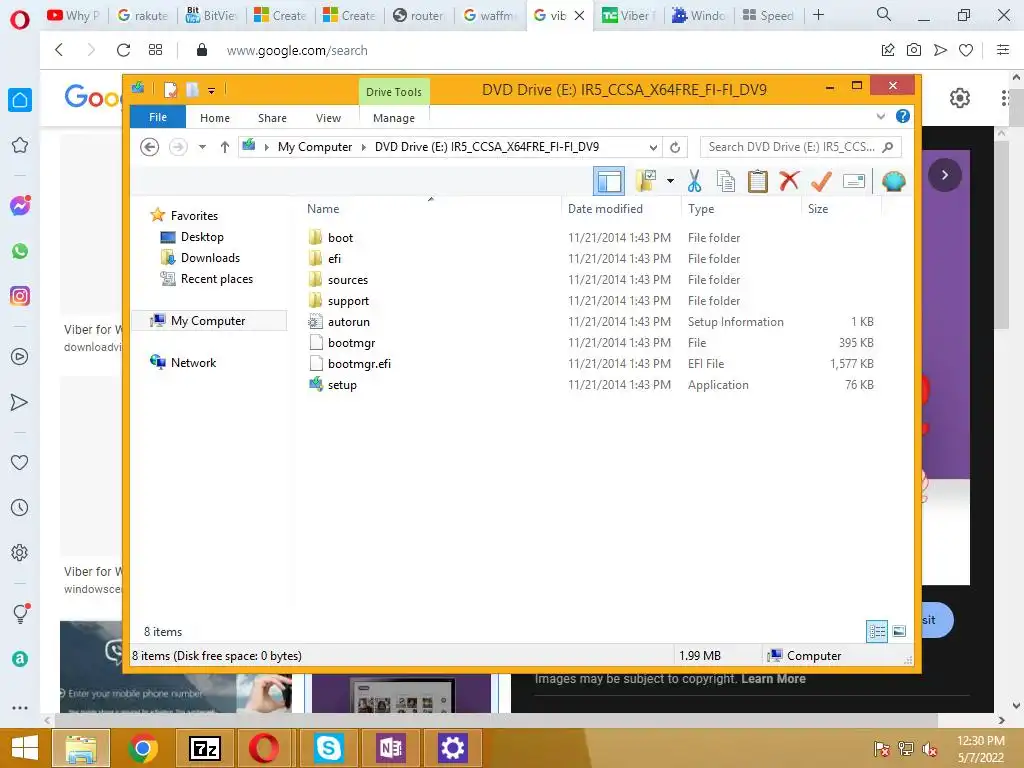
Task: Click the Search DVD Drive input field
Action: pyautogui.click(x=793, y=147)
